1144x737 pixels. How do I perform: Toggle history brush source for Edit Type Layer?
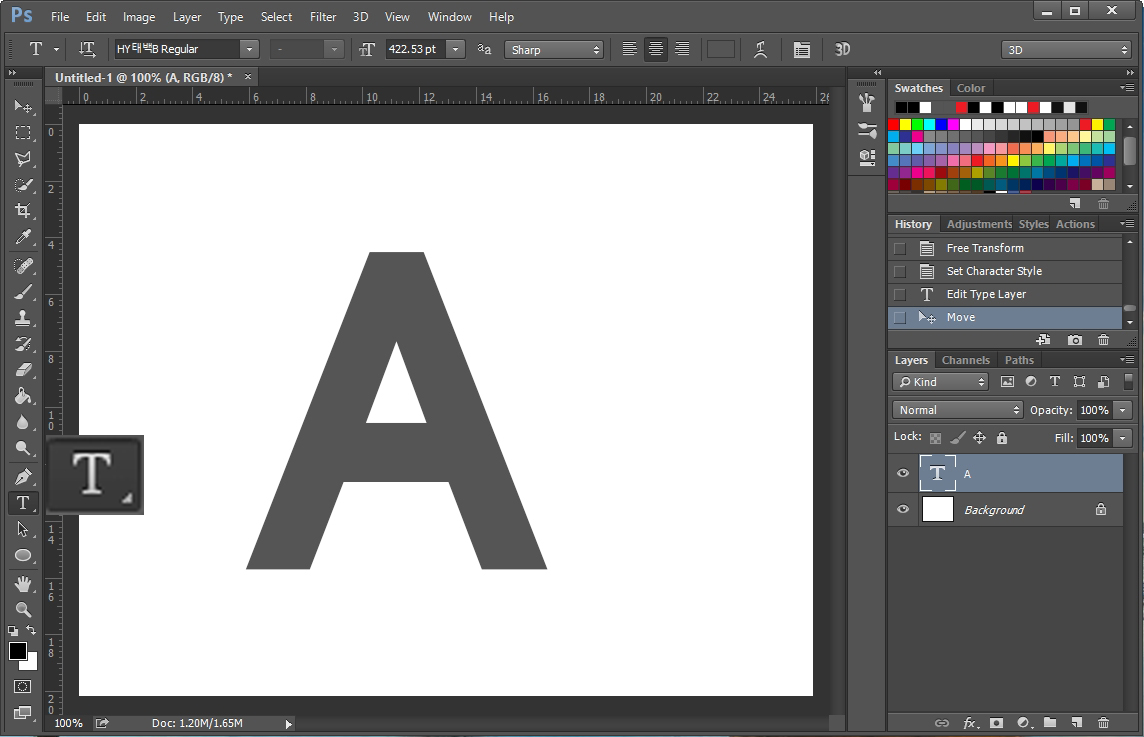click(x=900, y=295)
